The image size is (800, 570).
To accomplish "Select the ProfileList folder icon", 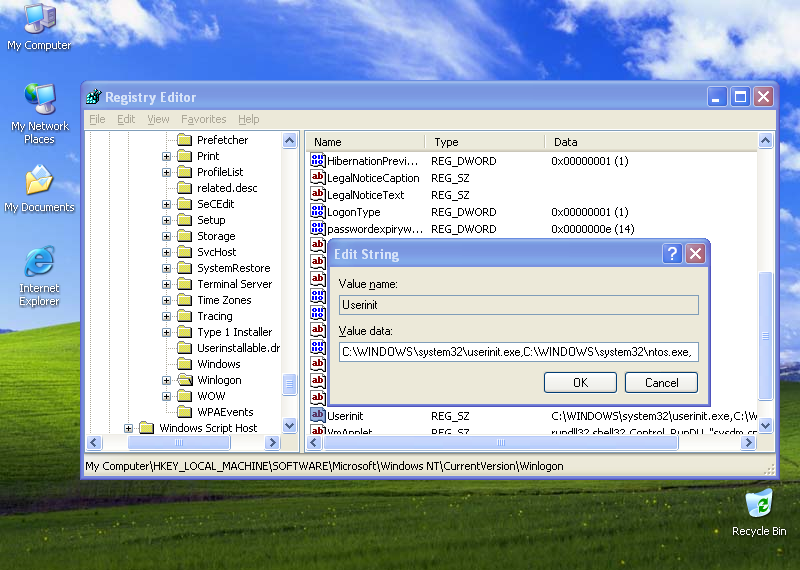I will 184,172.
